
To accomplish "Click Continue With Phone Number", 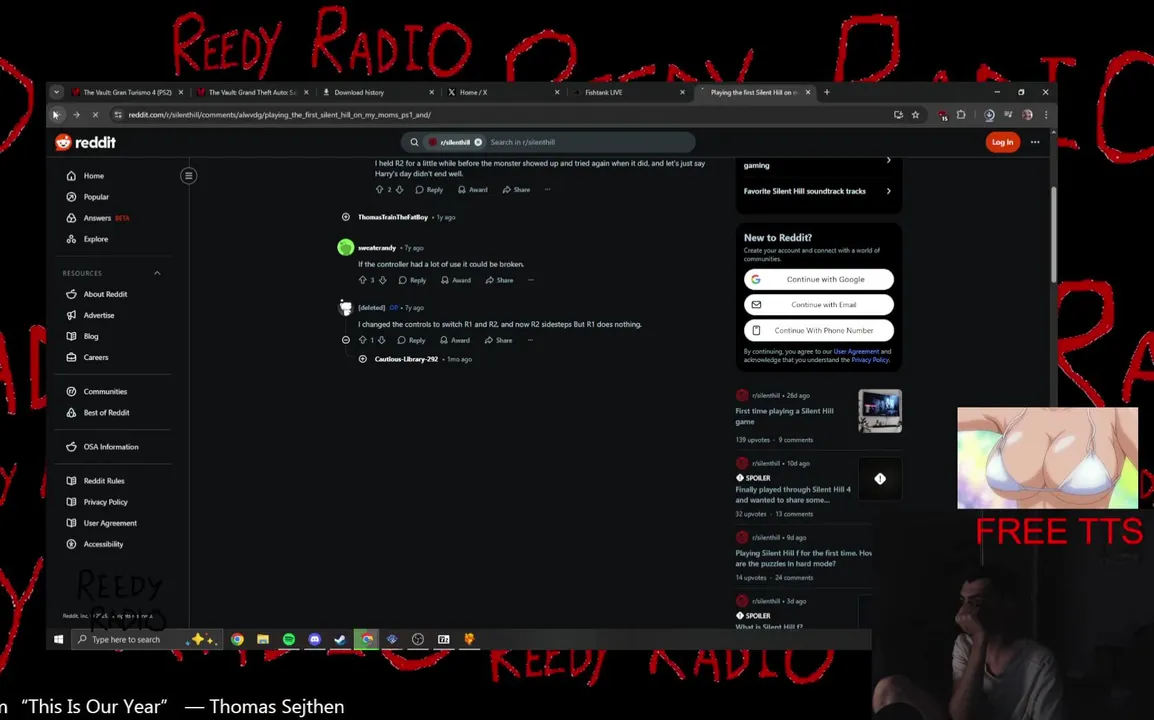I will (818, 331).
